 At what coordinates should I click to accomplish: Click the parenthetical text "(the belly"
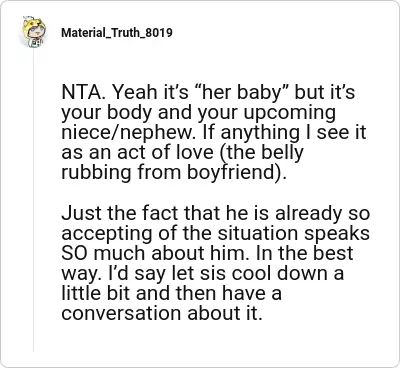pos(261,153)
